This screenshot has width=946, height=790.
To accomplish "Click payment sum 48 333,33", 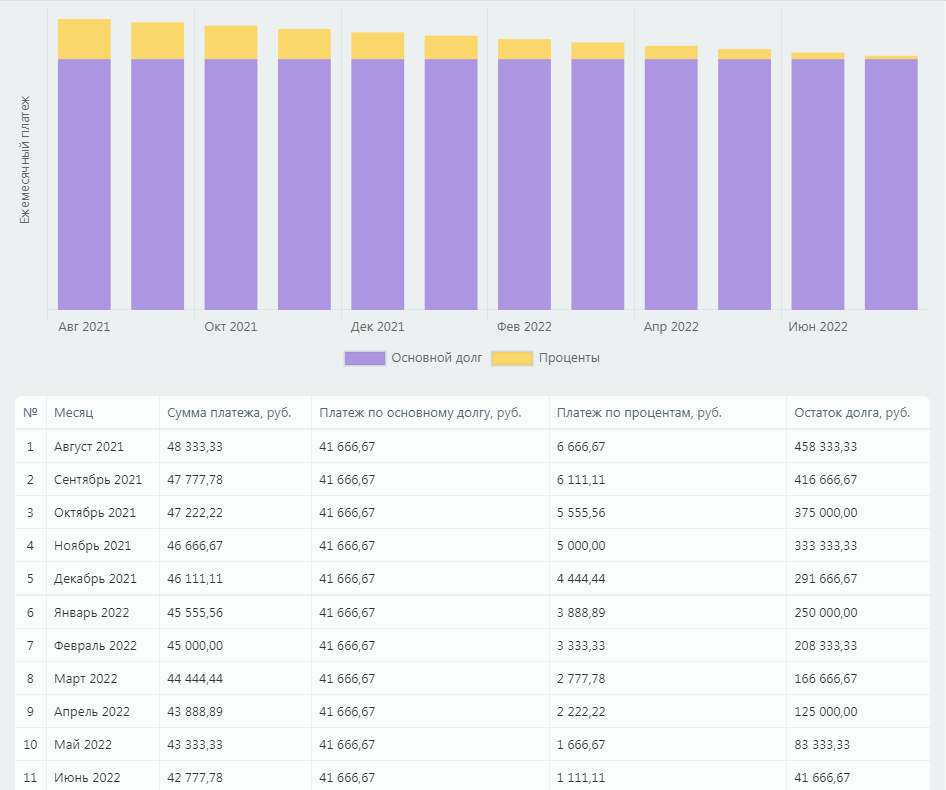I will tap(195, 447).
